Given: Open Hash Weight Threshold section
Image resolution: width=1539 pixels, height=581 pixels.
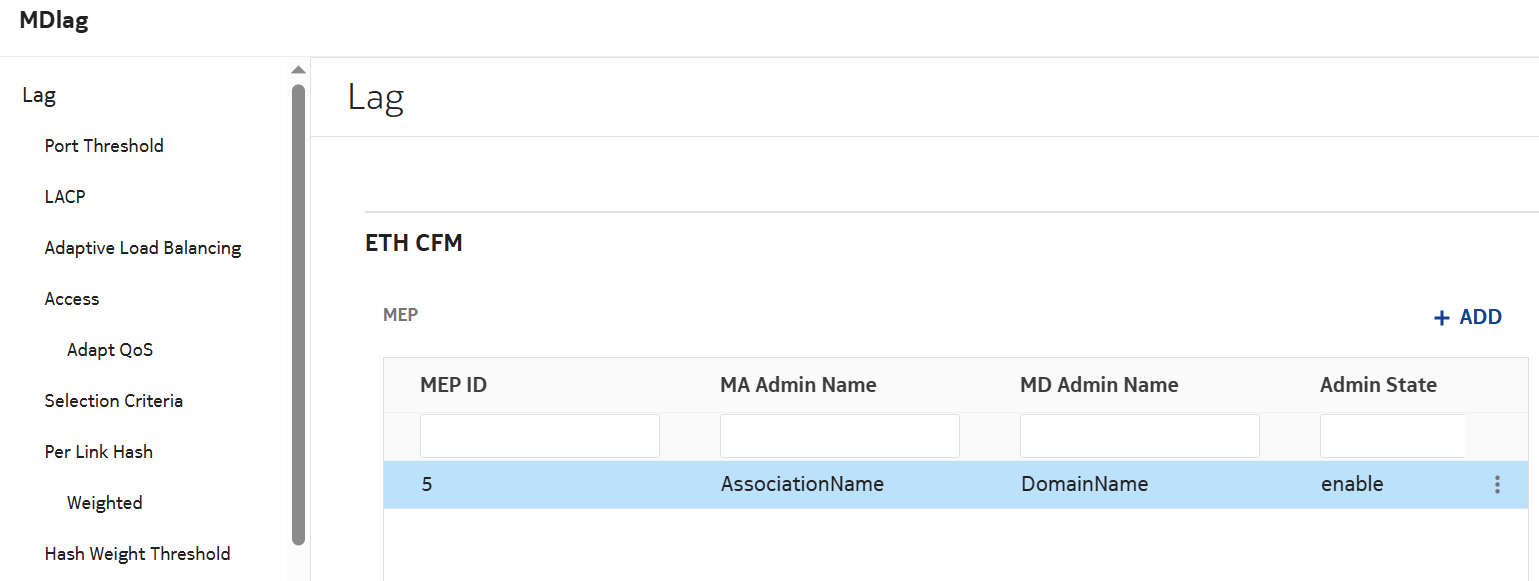Looking at the screenshot, I should click(138, 554).
